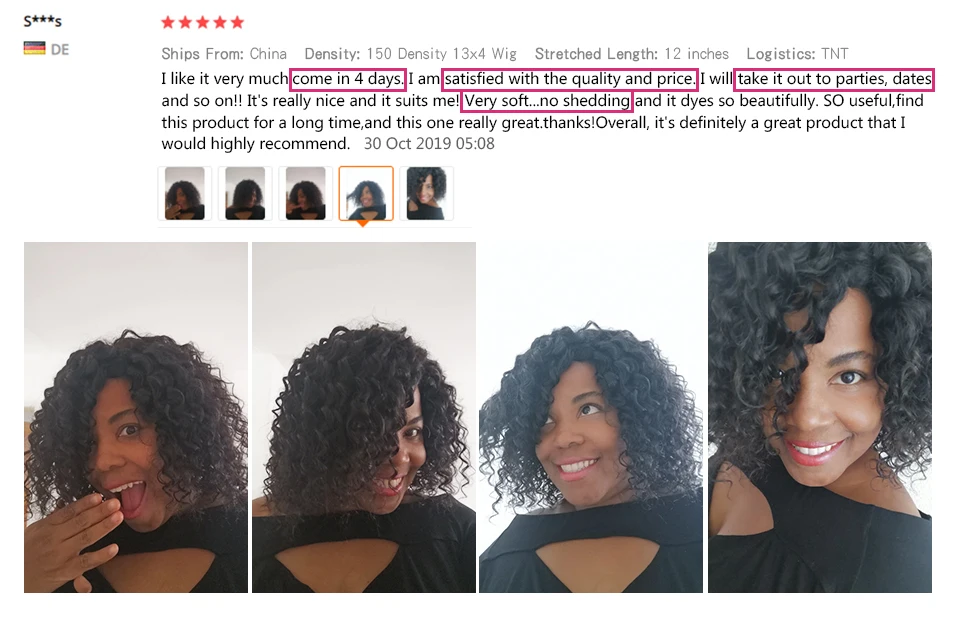The width and height of the screenshot is (960, 618).
Task: Click the review date 30 Oct 2019
Action: (x=429, y=144)
